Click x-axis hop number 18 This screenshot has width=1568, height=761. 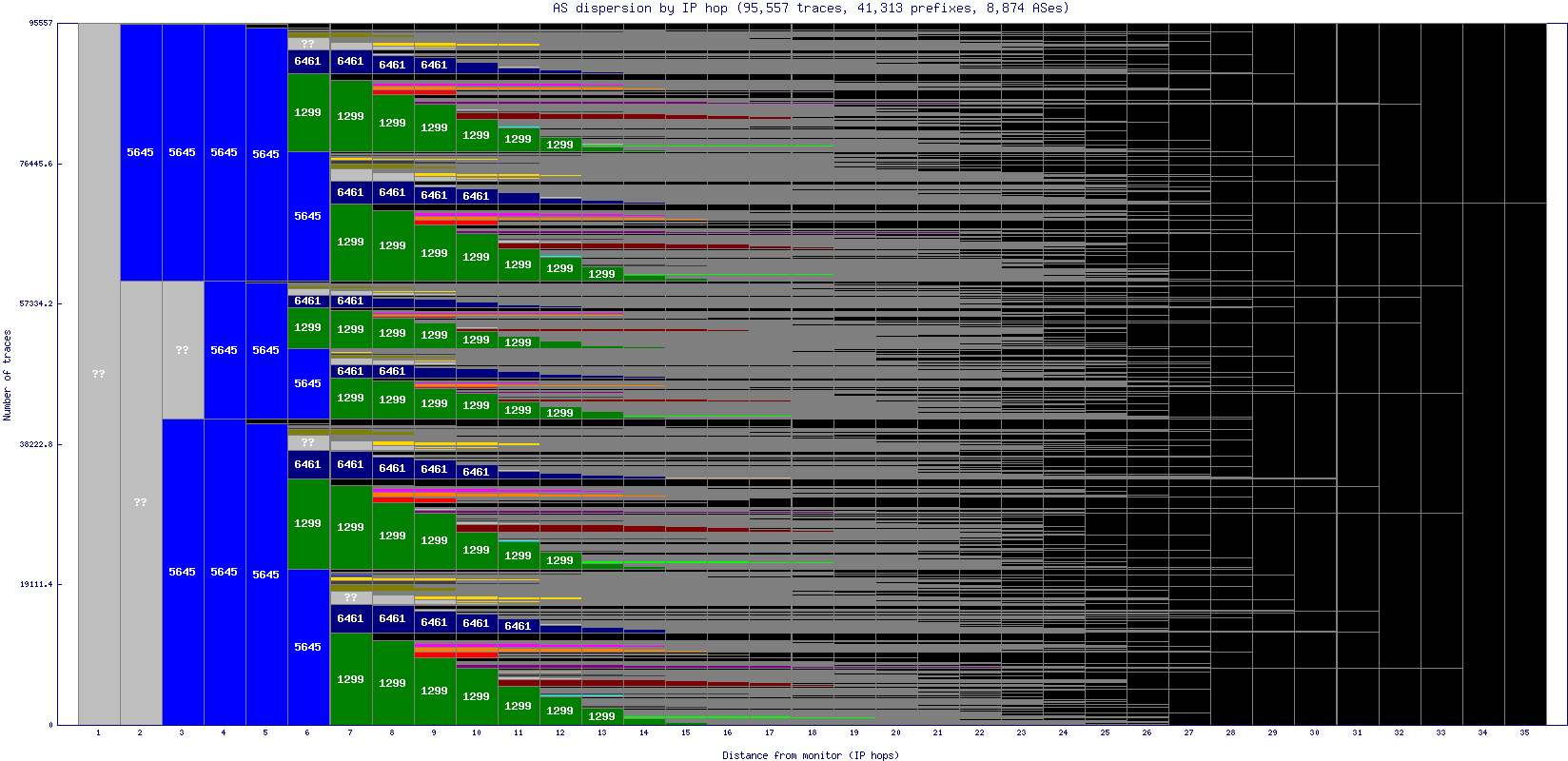click(x=812, y=732)
